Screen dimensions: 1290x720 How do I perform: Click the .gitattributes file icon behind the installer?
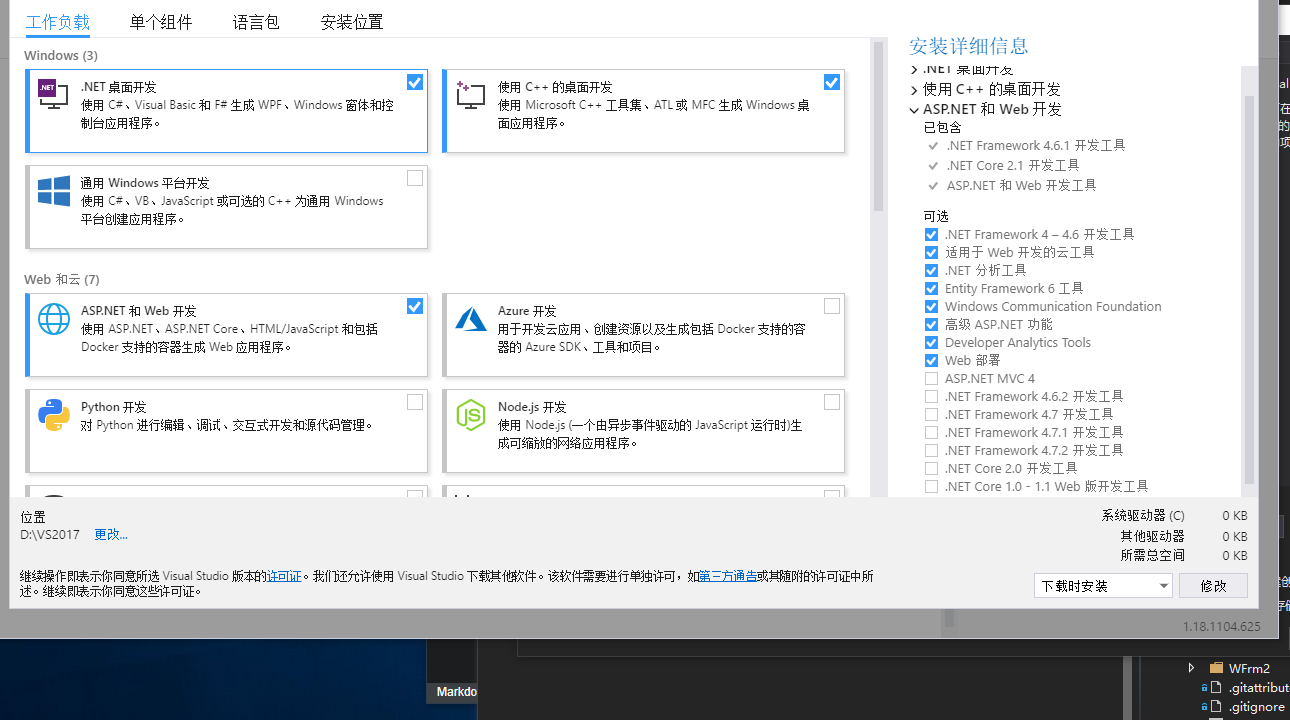(1216, 688)
